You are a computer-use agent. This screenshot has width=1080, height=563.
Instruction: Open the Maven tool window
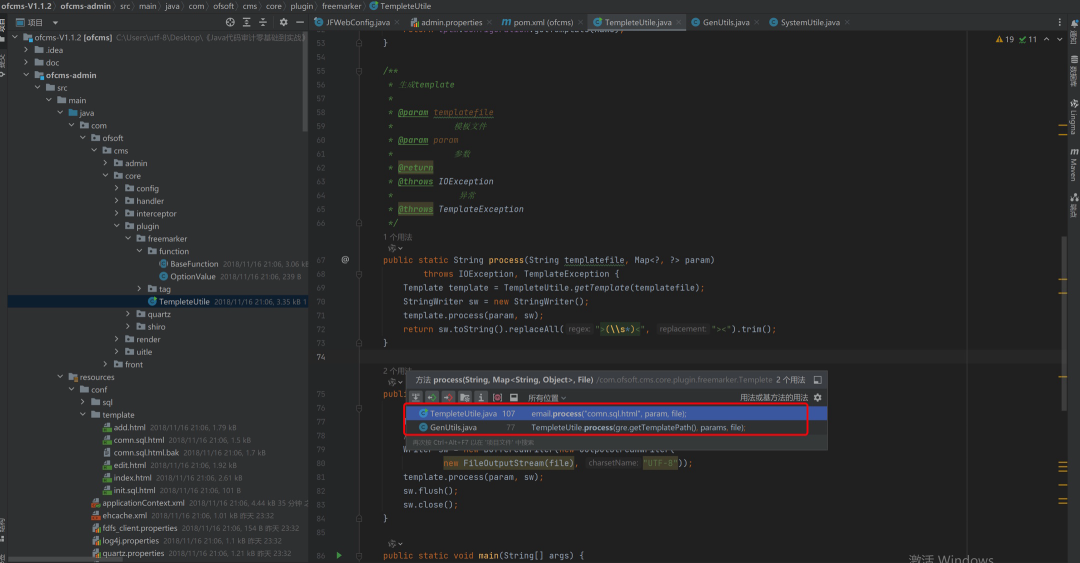[1074, 164]
